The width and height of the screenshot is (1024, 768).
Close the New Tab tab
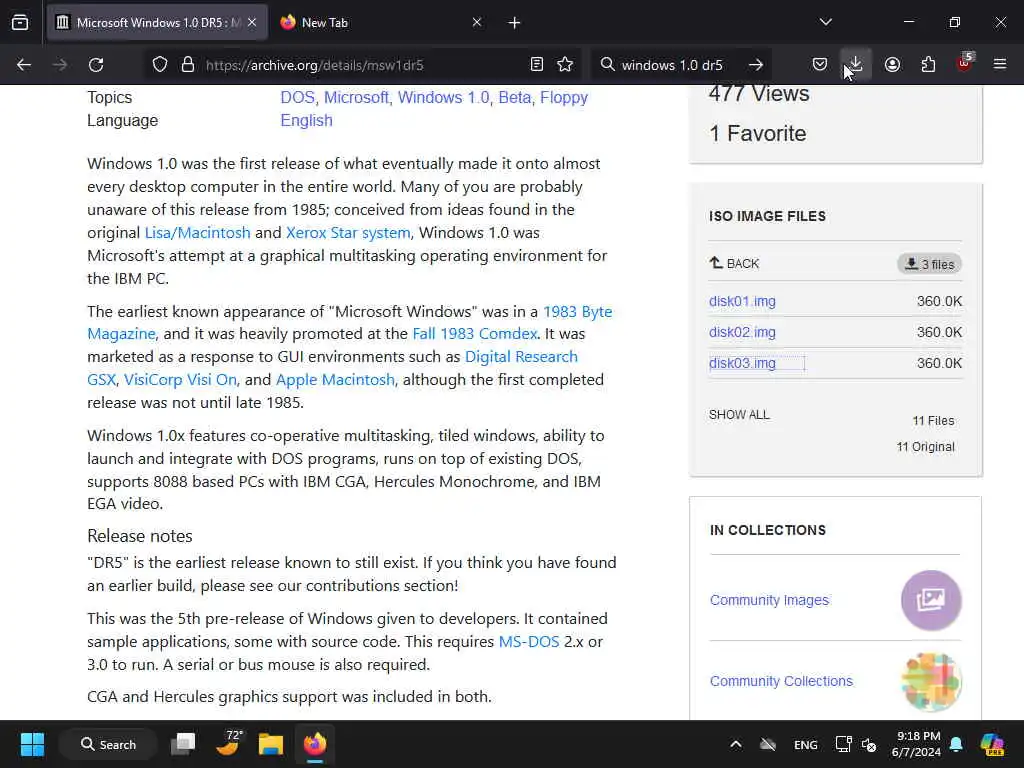[477, 22]
